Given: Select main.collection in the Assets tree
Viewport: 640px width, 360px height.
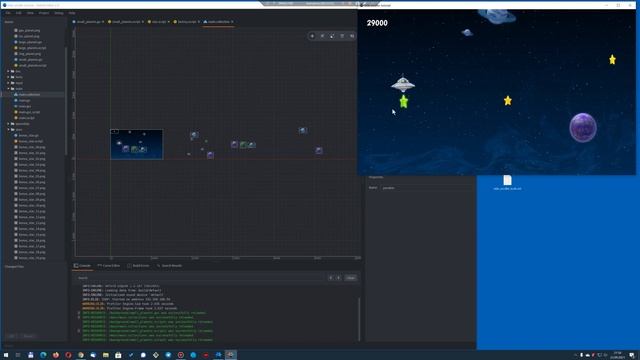Looking at the screenshot, I should click(29, 94).
